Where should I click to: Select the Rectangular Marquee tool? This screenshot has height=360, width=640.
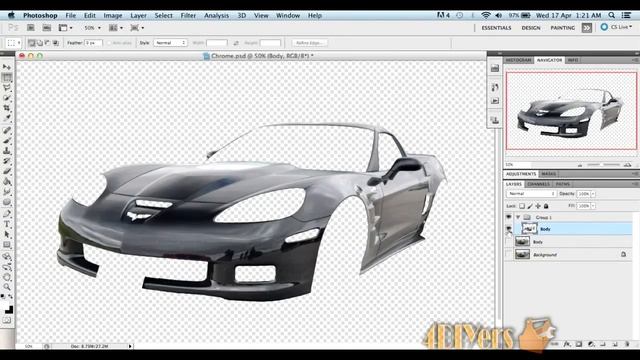(7, 78)
